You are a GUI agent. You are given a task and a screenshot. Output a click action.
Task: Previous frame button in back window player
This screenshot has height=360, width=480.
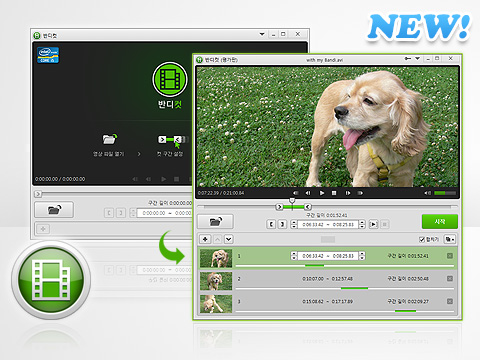click(148, 179)
